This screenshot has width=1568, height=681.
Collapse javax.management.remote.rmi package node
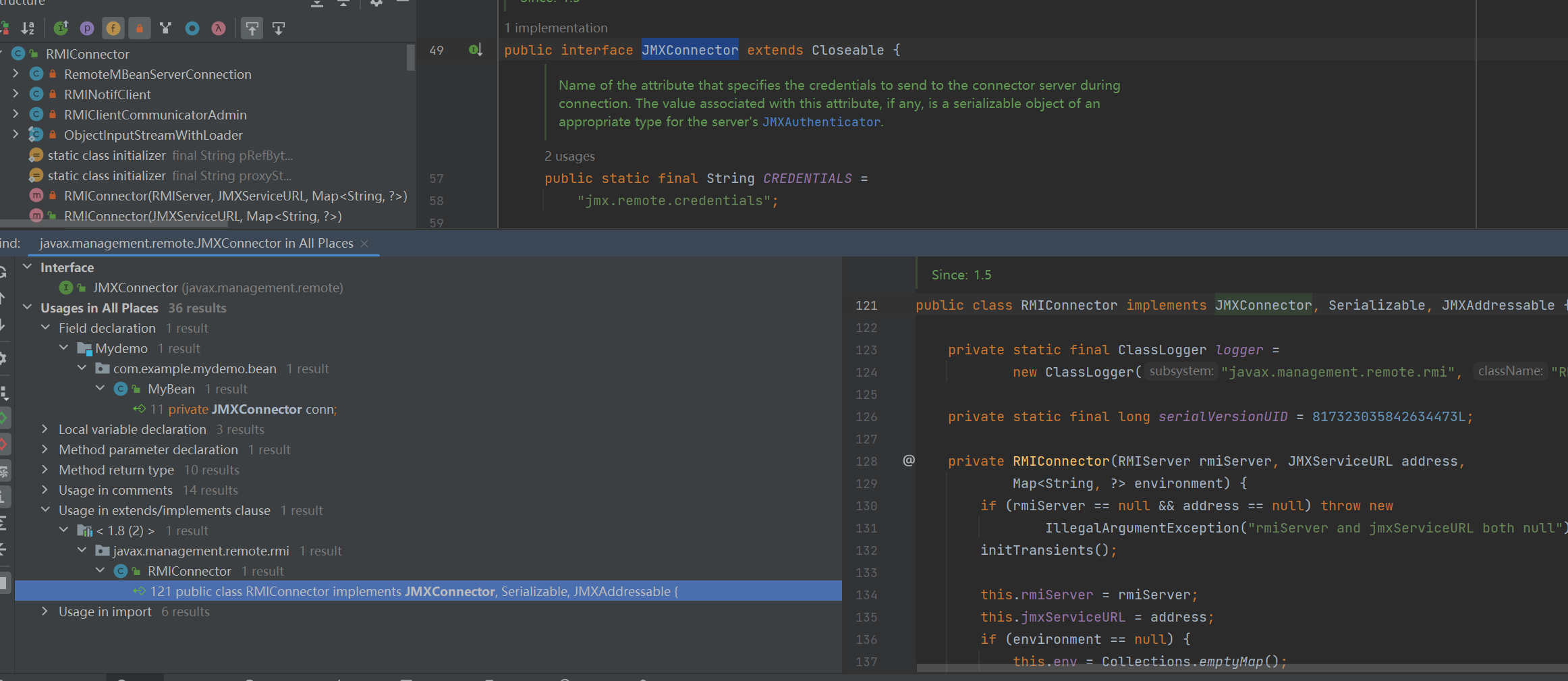tap(82, 551)
